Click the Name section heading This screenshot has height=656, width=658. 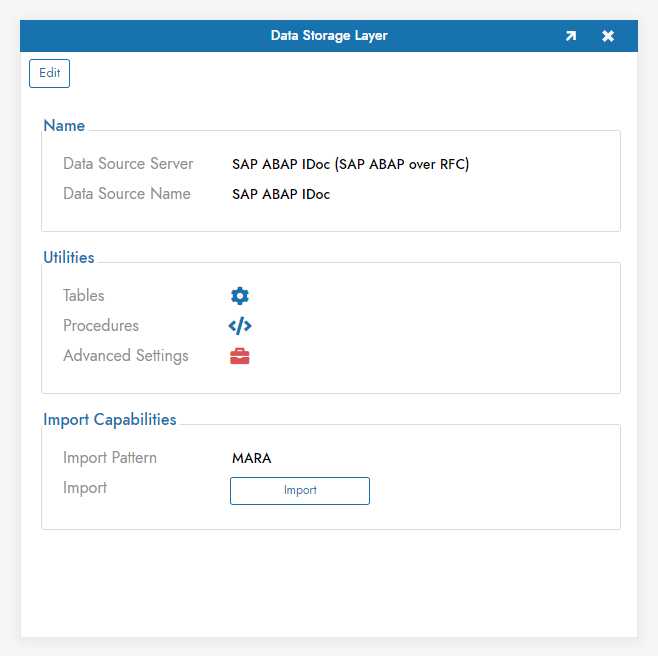(64, 126)
